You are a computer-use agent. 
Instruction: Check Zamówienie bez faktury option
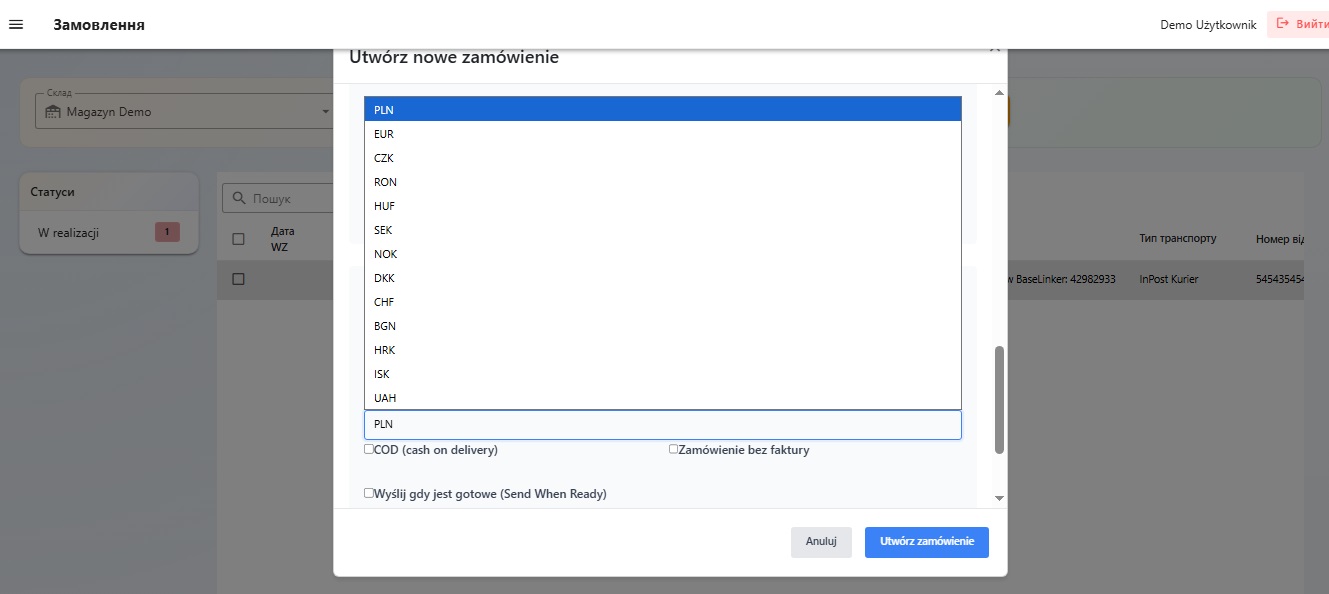pyautogui.click(x=674, y=450)
